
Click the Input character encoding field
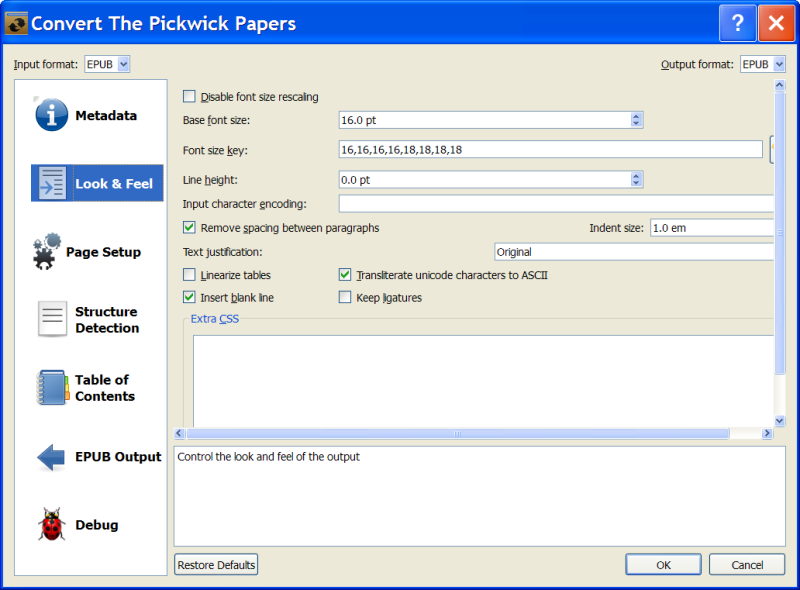[556, 204]
